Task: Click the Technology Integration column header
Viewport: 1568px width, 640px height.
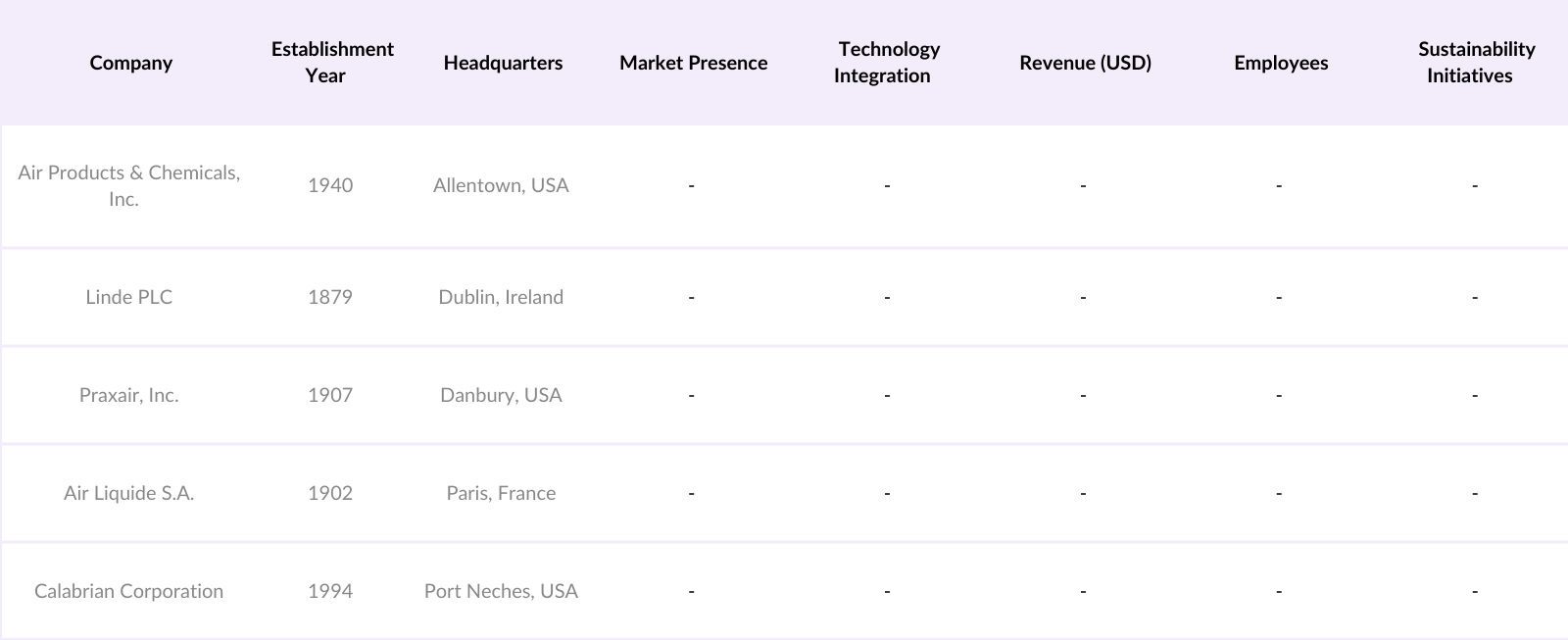Action: (x=887, y=63)
